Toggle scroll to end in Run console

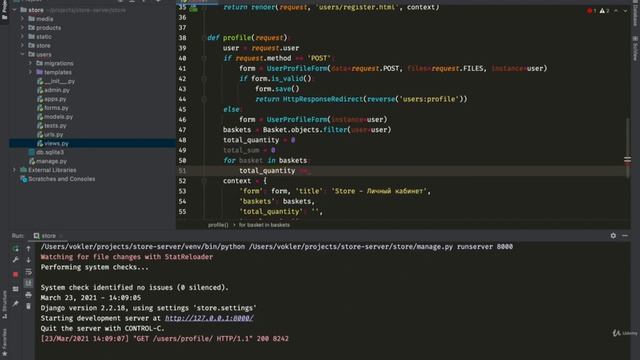[x=29, y=283]
